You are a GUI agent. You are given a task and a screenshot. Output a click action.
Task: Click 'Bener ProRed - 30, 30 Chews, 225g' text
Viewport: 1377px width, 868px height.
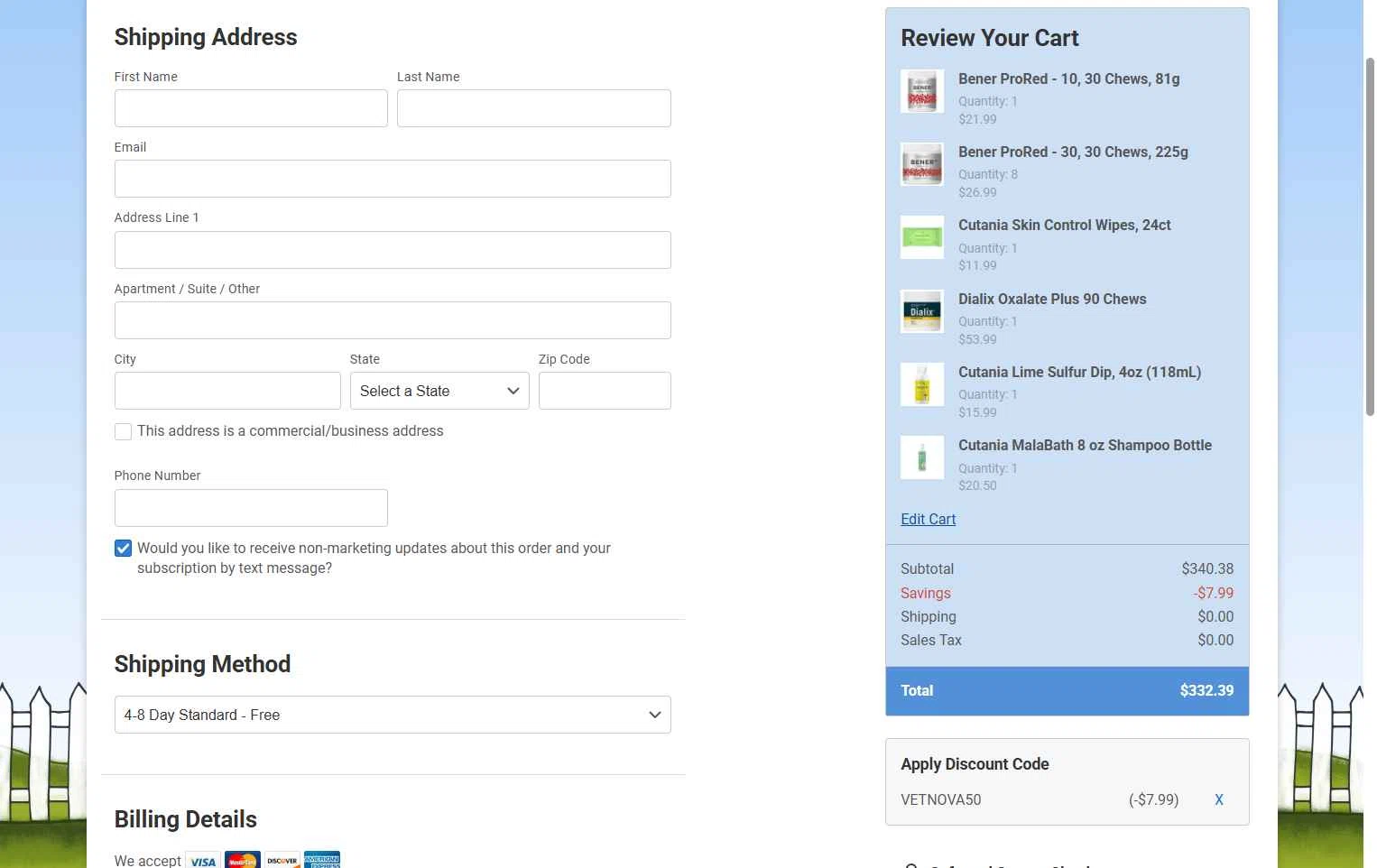point(1073,152)
